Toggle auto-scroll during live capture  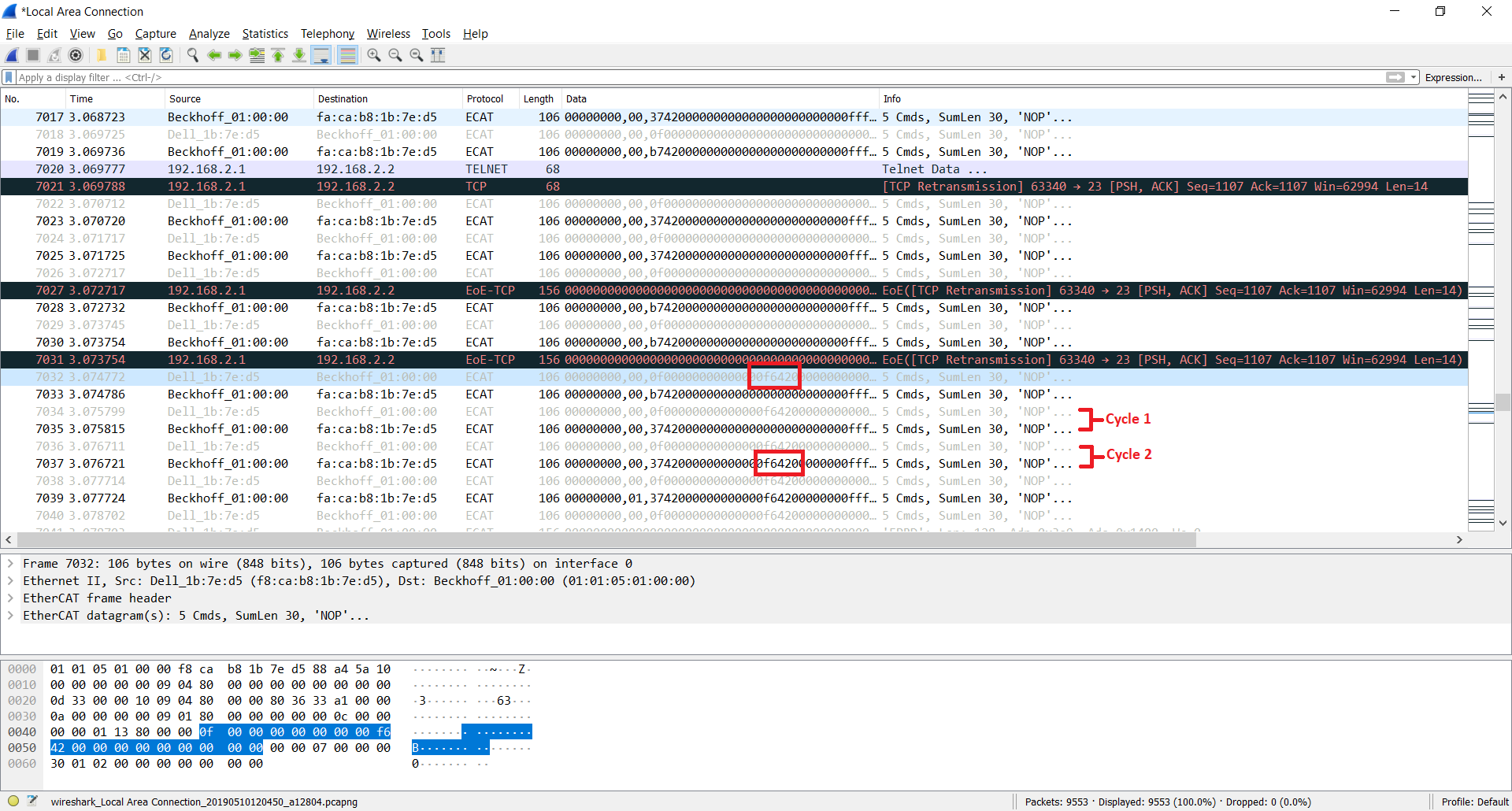[321, 55]
